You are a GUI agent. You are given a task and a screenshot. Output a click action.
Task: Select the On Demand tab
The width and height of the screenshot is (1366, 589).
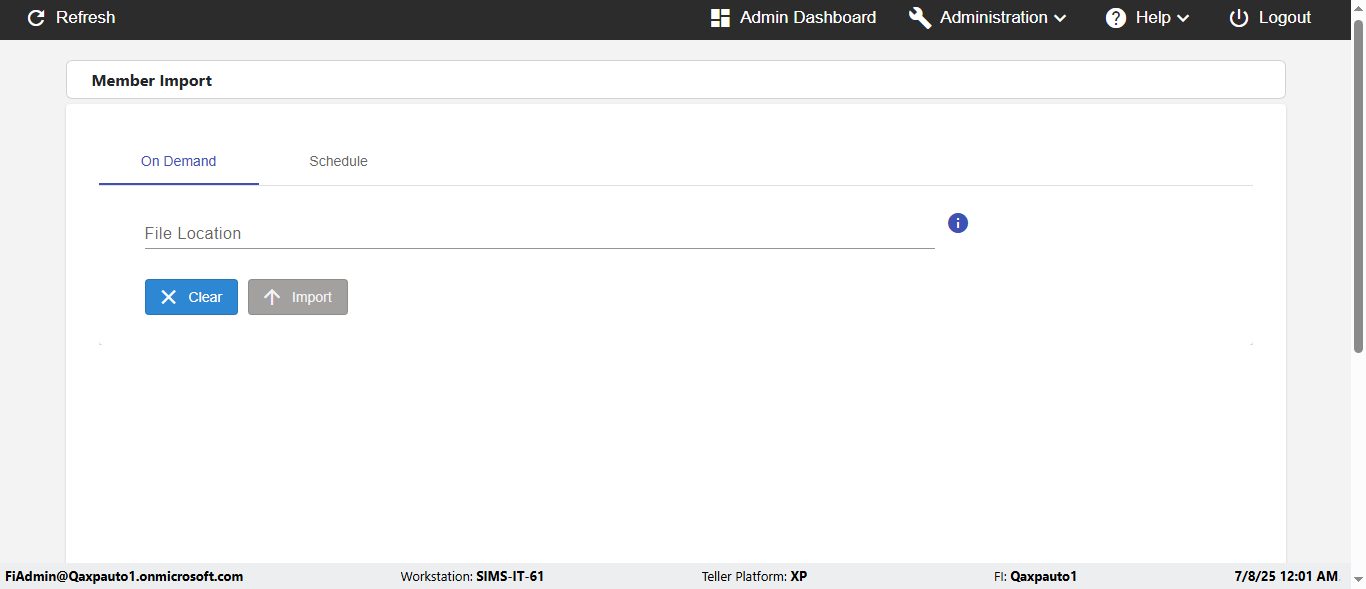pos(179,161)
